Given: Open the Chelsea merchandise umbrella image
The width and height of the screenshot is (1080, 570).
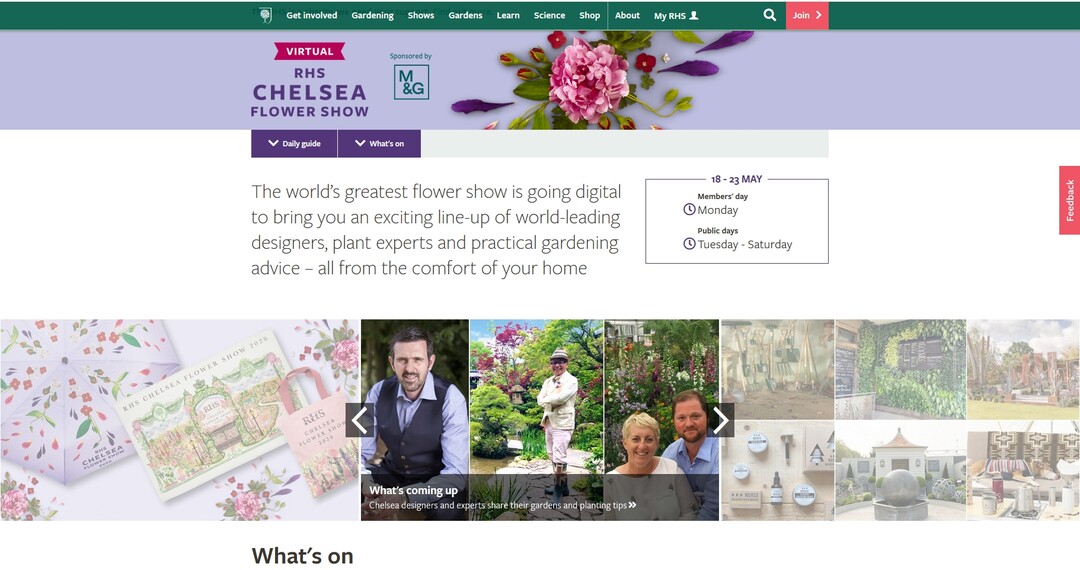Looking at the screenshot, I should [x=180, y=419].
